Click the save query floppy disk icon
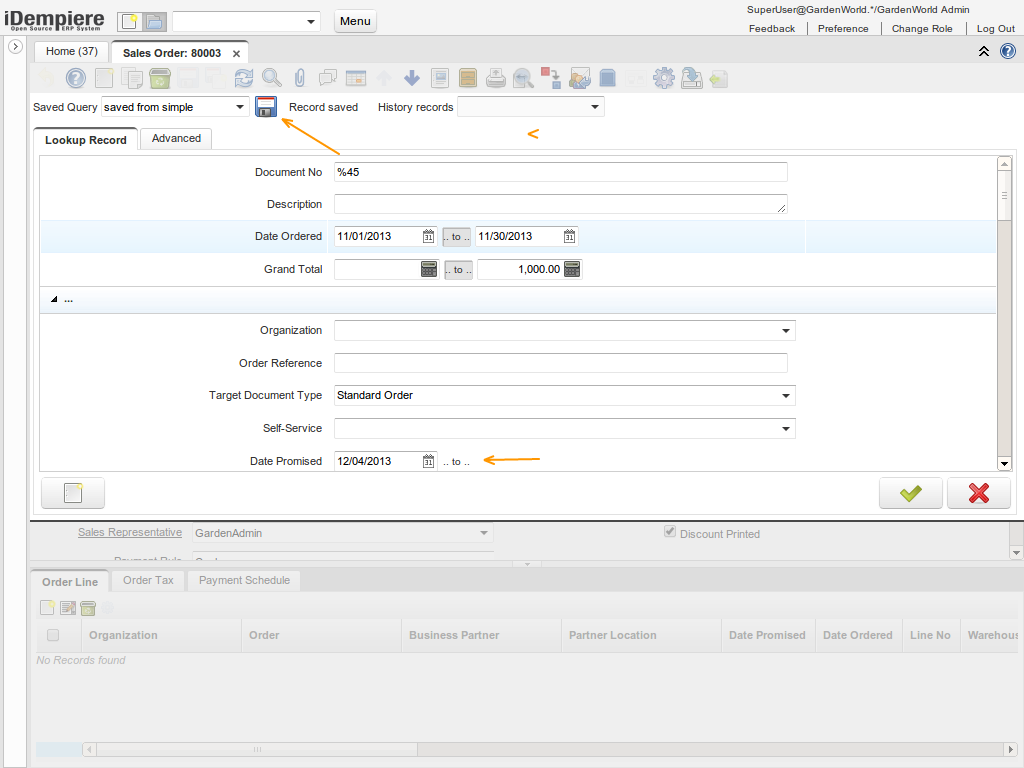 click(266, 107)
